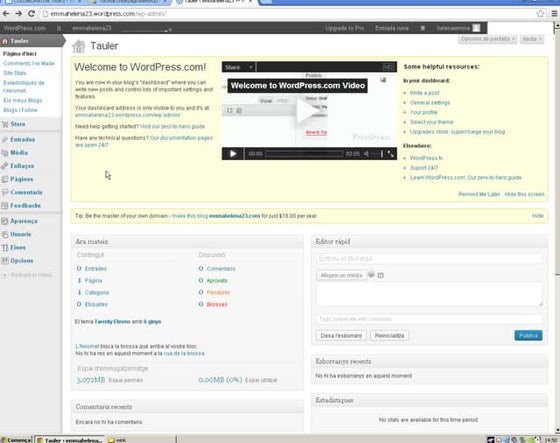Click the form icon in Editor ràpid

[381, 275]
